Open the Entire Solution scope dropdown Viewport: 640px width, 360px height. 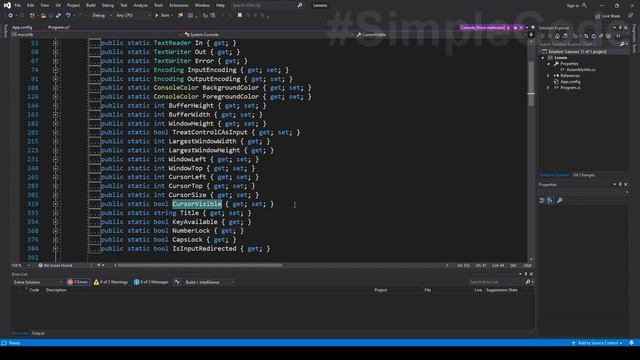click(37, 282)
